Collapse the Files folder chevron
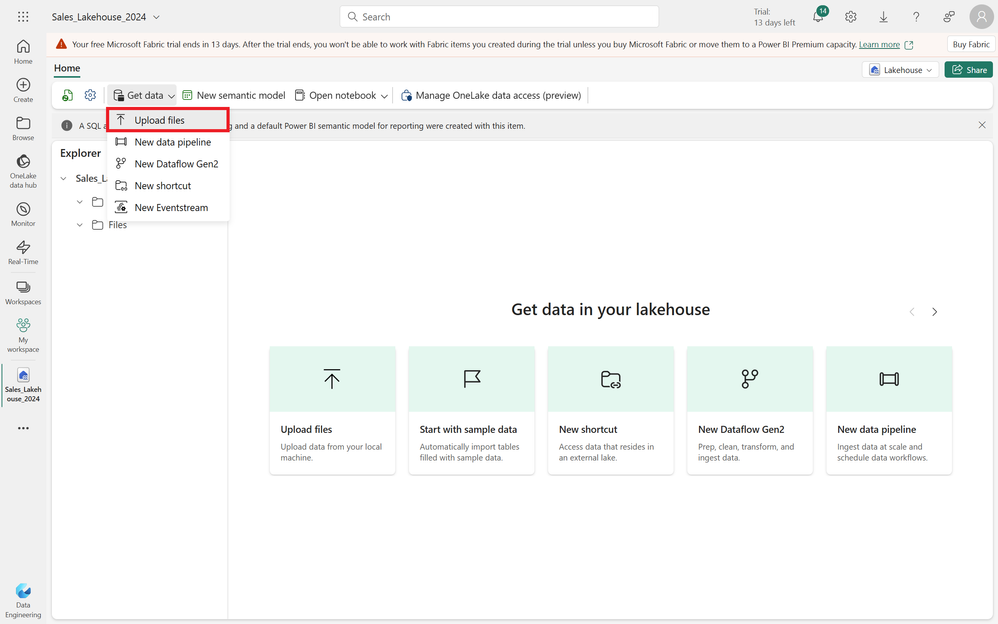 [80, 225]
